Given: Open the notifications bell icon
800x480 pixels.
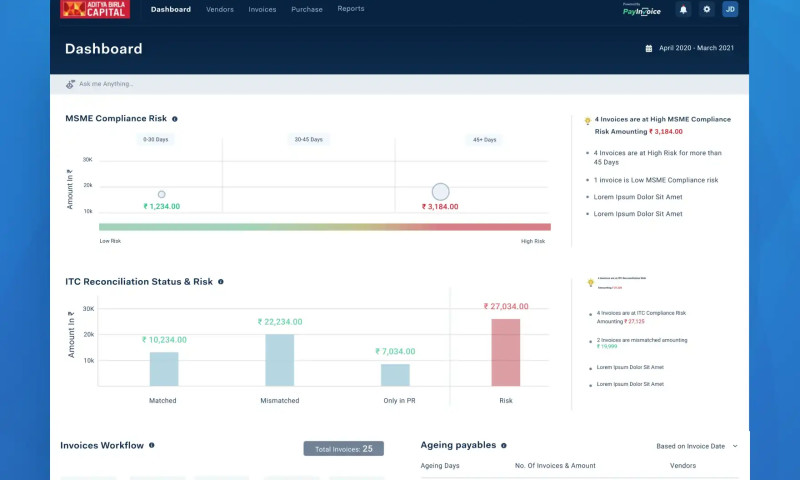Looking at the screenshot, I should point(684,9).
